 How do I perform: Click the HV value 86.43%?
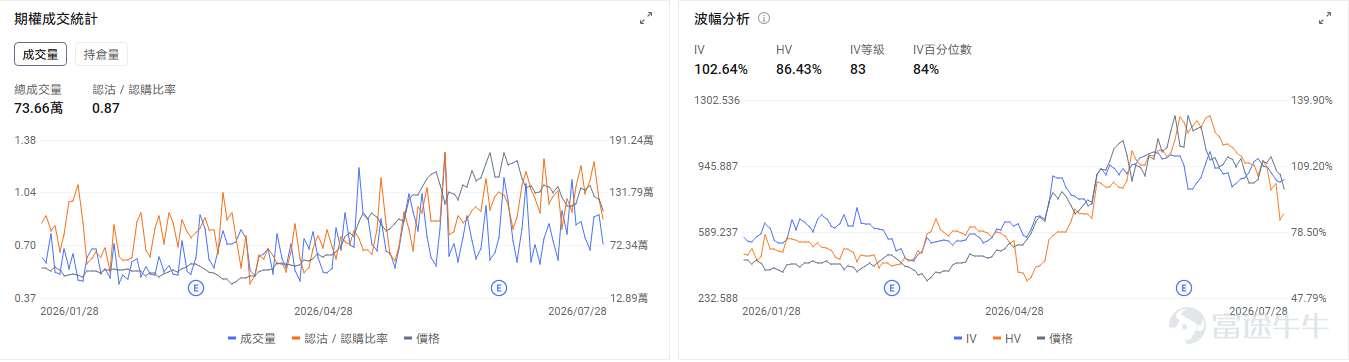798,69
